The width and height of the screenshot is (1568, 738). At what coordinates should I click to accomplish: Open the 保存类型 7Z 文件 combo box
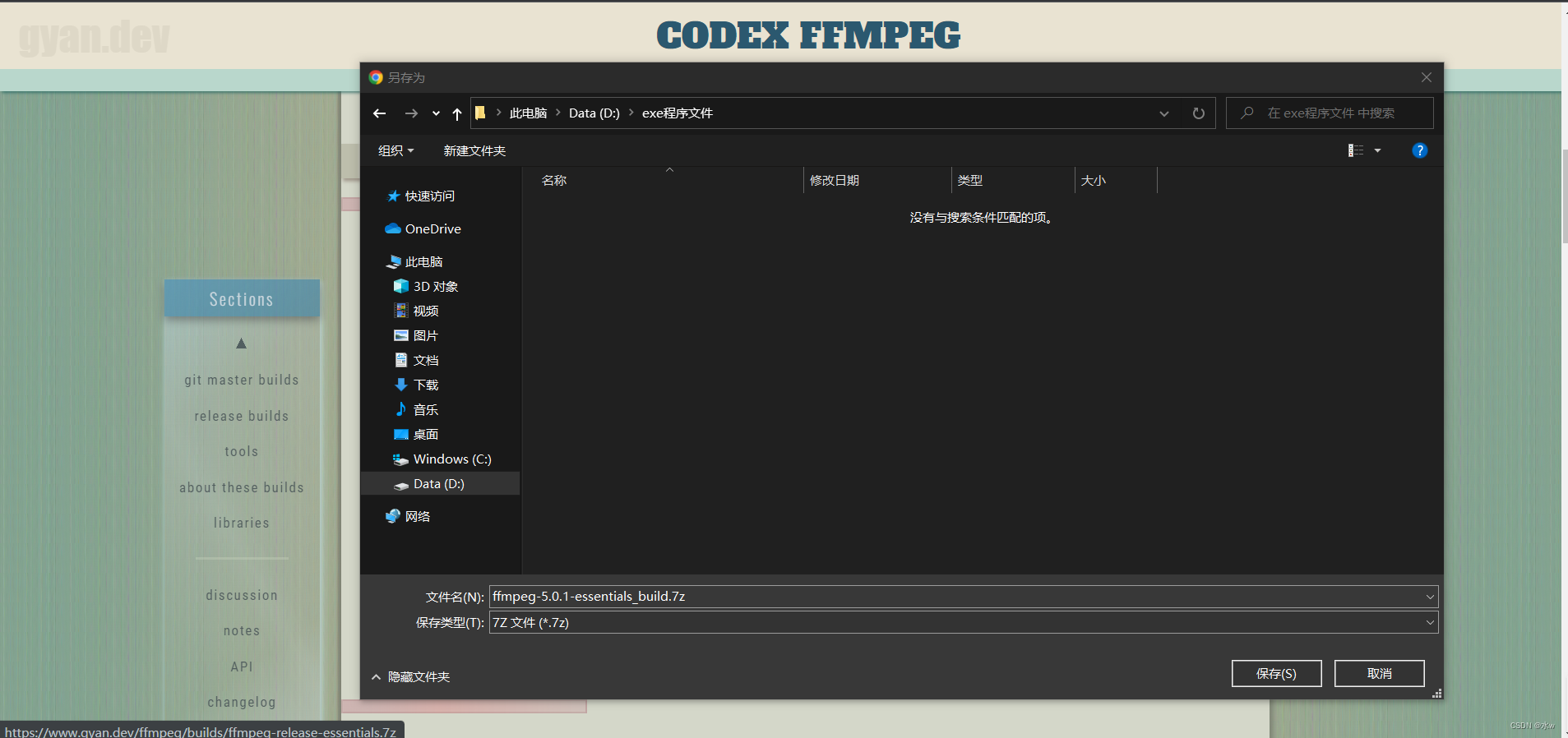964,622
